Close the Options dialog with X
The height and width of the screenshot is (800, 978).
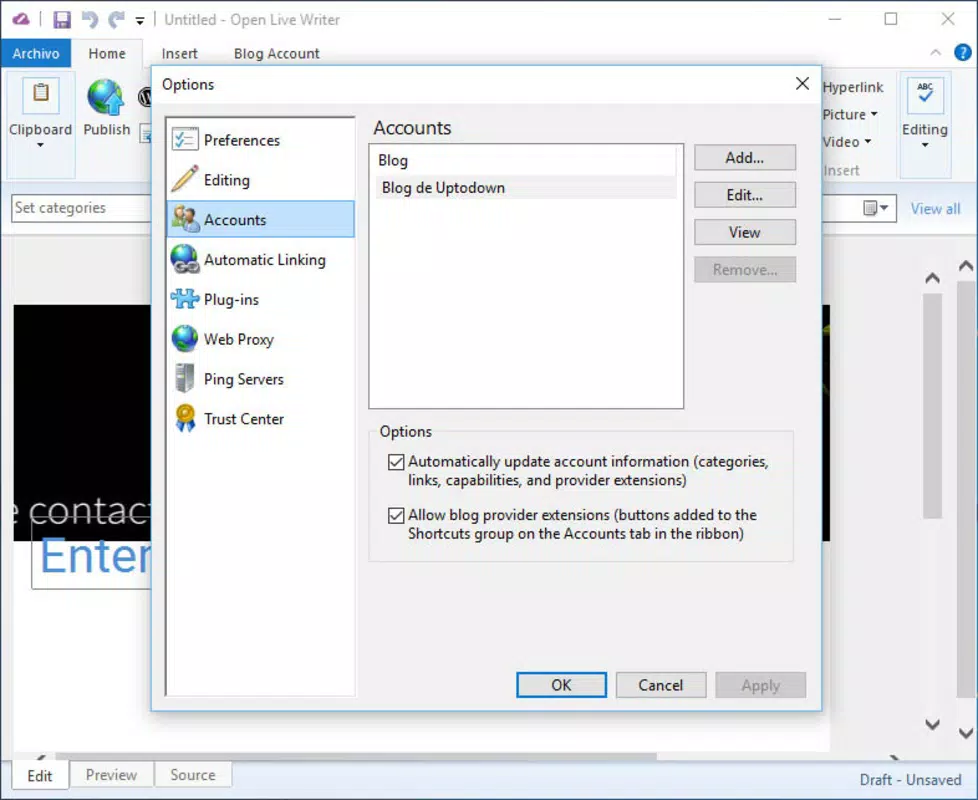tap(803, 84)
